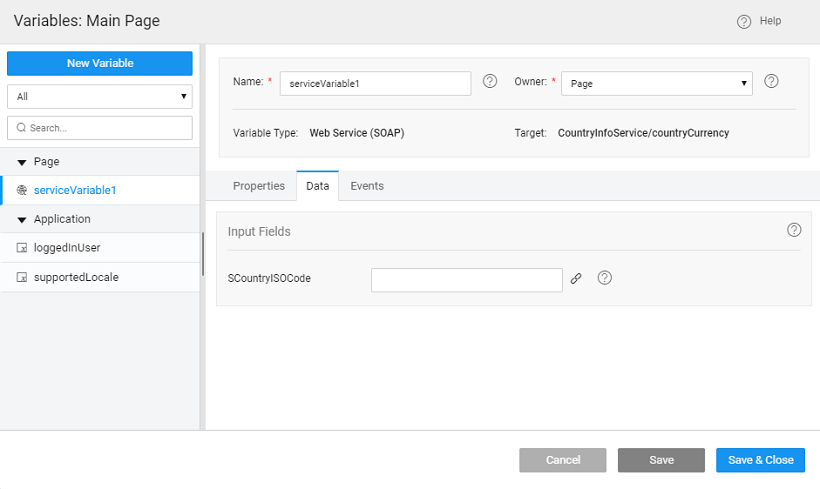Image resolution: width=820 pixels, height=489 pixels.
Task: Click the New Variable button
Action: click(100, 63)
